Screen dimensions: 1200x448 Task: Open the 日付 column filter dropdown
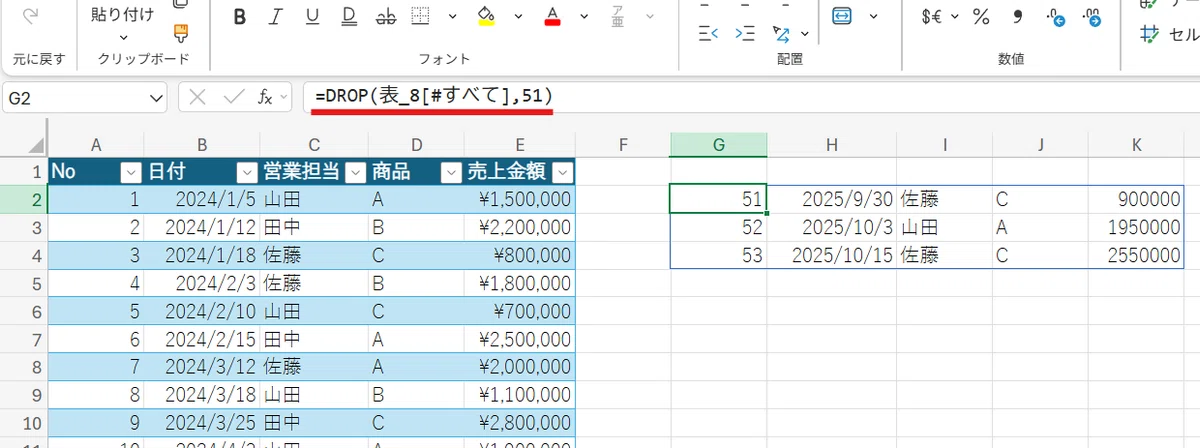(248, 171)
